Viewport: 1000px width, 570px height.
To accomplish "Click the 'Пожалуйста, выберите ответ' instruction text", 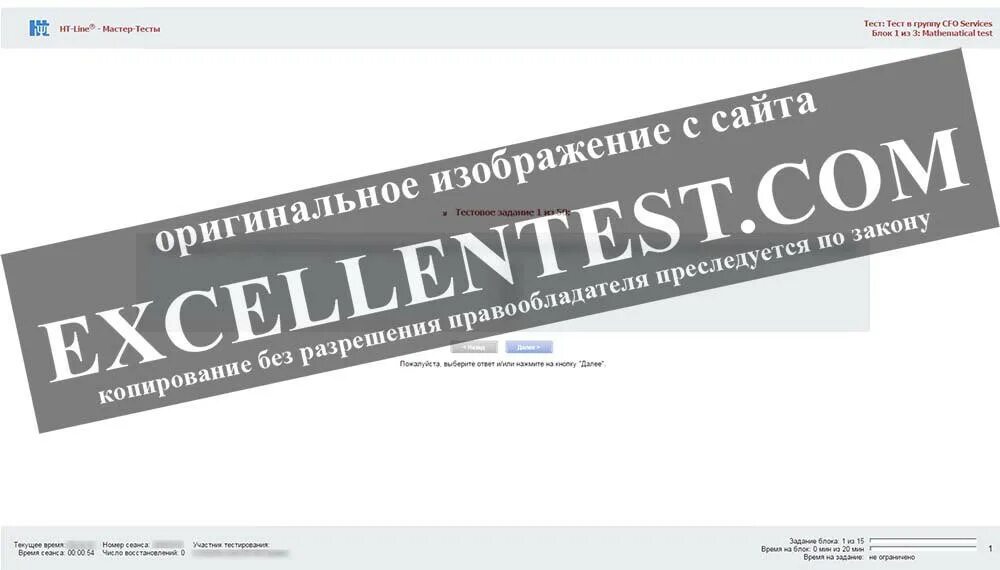I will point(503,364).
